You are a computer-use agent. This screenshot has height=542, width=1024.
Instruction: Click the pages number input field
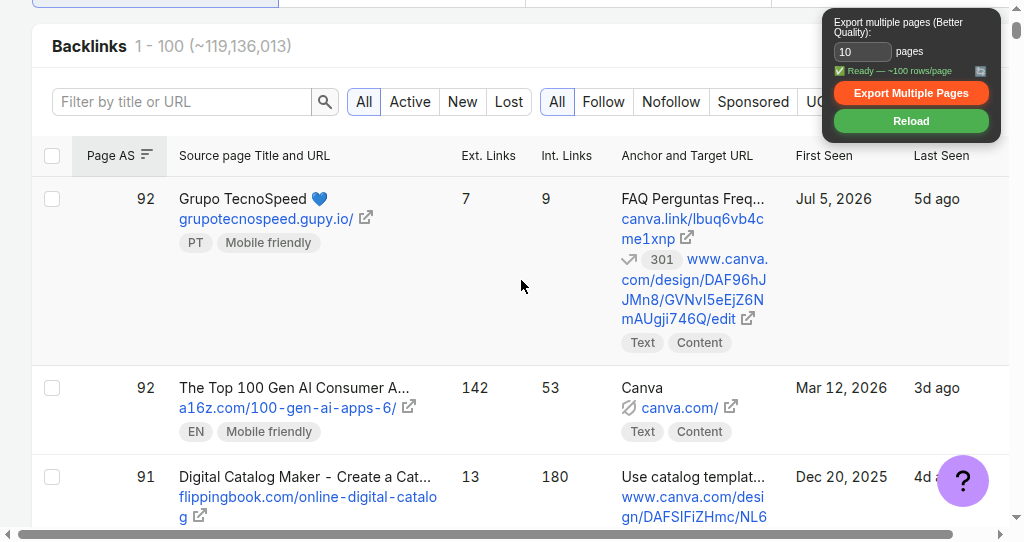[863, 52]
